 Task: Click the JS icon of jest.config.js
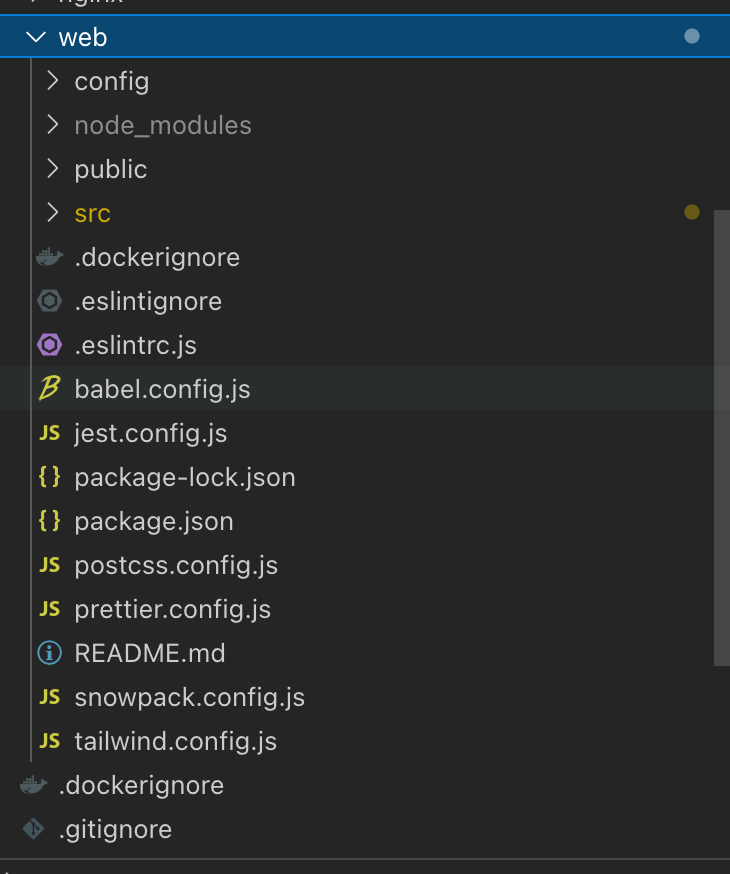[49, 433]
